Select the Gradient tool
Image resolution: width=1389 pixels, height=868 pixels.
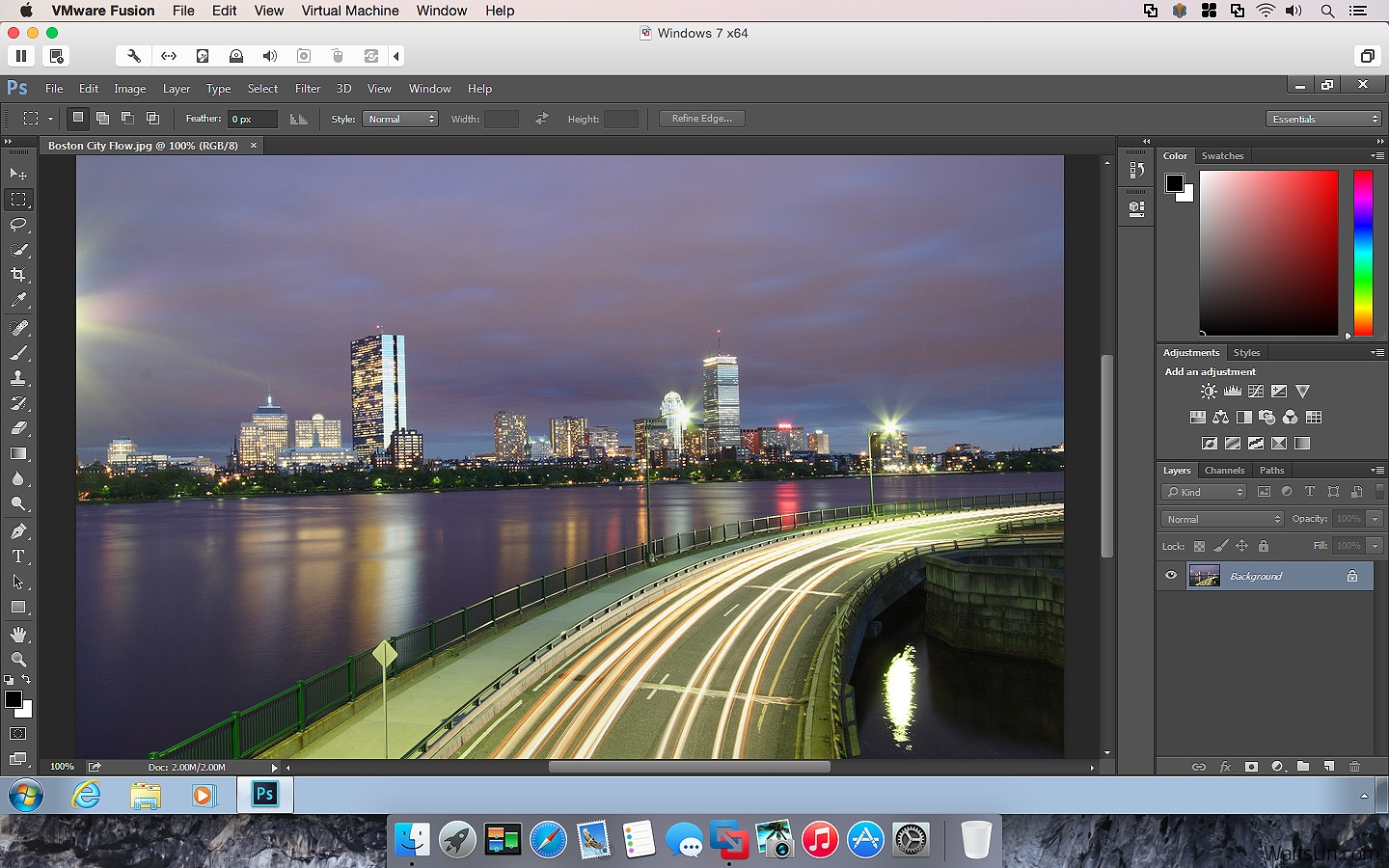(x=18, y=453)
